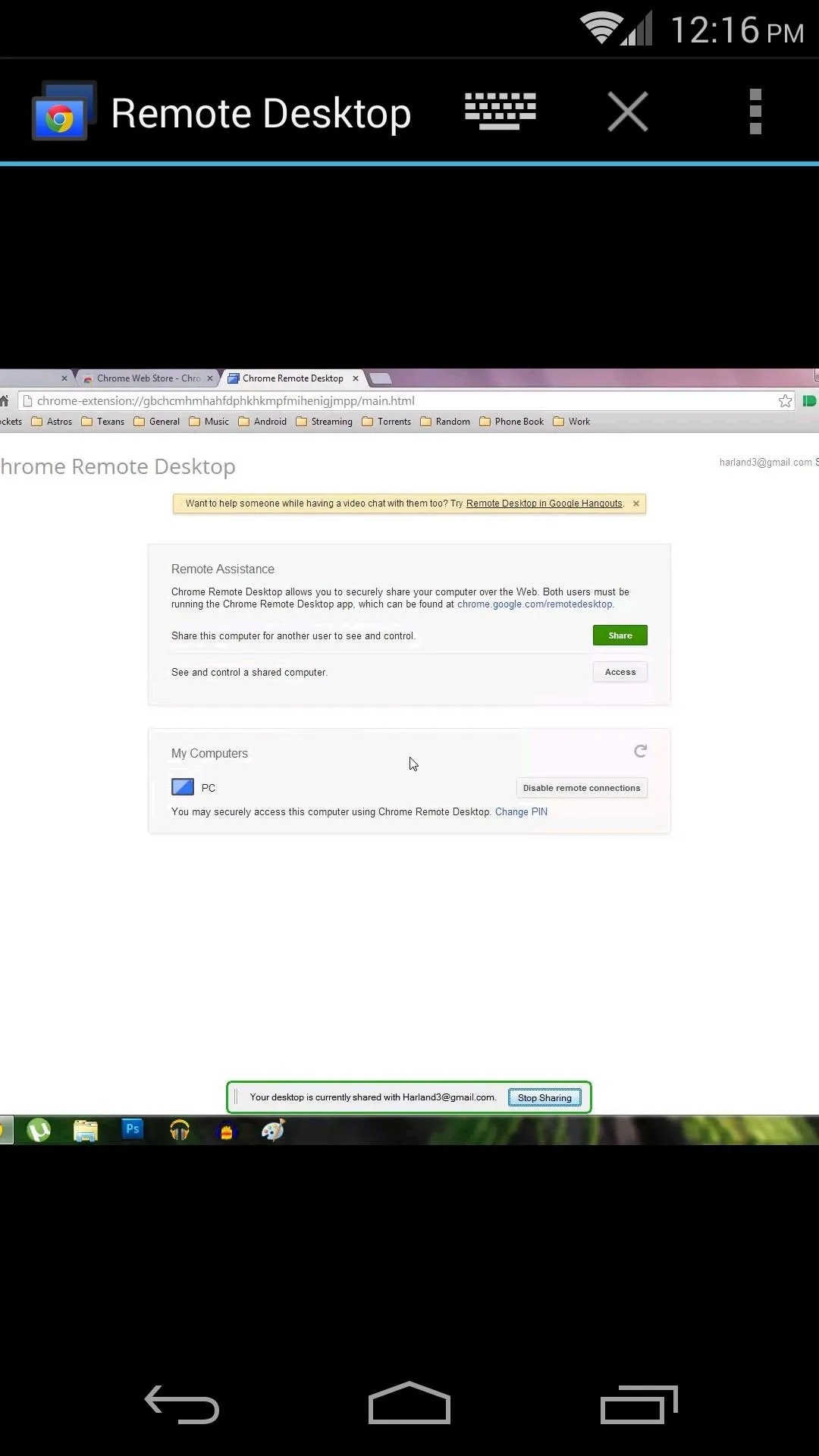
Task: Click the My Computers heading
Action: pyautogui.click(x=209, y=753)
